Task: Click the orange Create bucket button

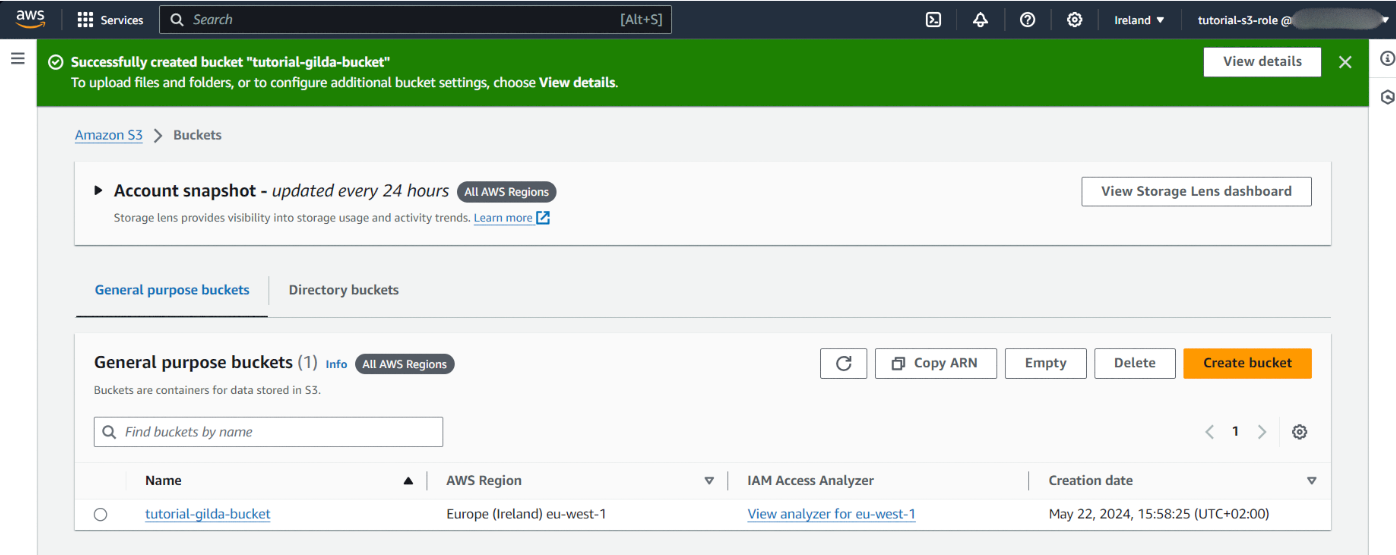Action: pyautogui.click(x=1247, y=363)
